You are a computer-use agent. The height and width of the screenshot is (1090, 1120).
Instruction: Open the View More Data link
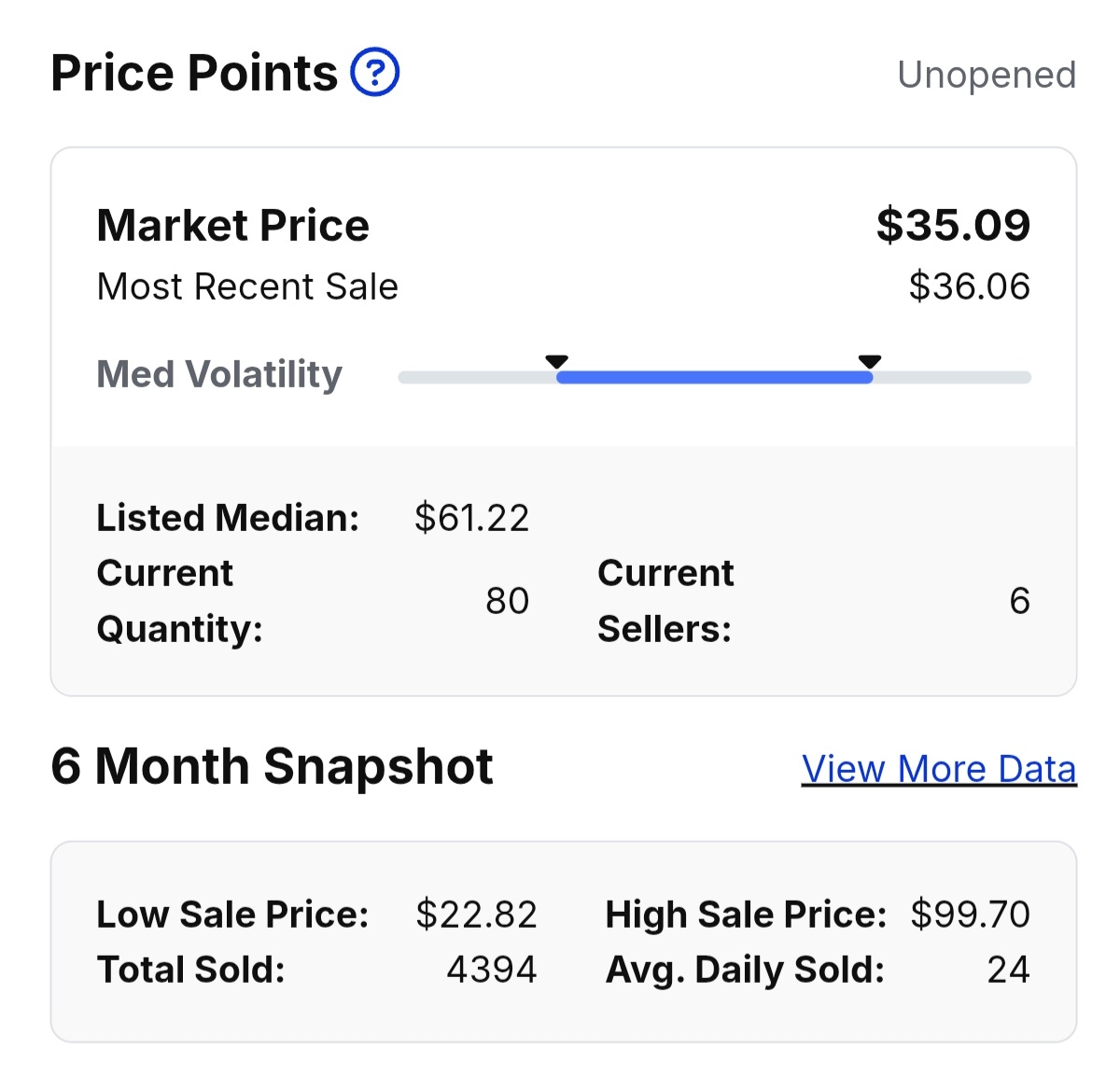[x=939, y=769]
